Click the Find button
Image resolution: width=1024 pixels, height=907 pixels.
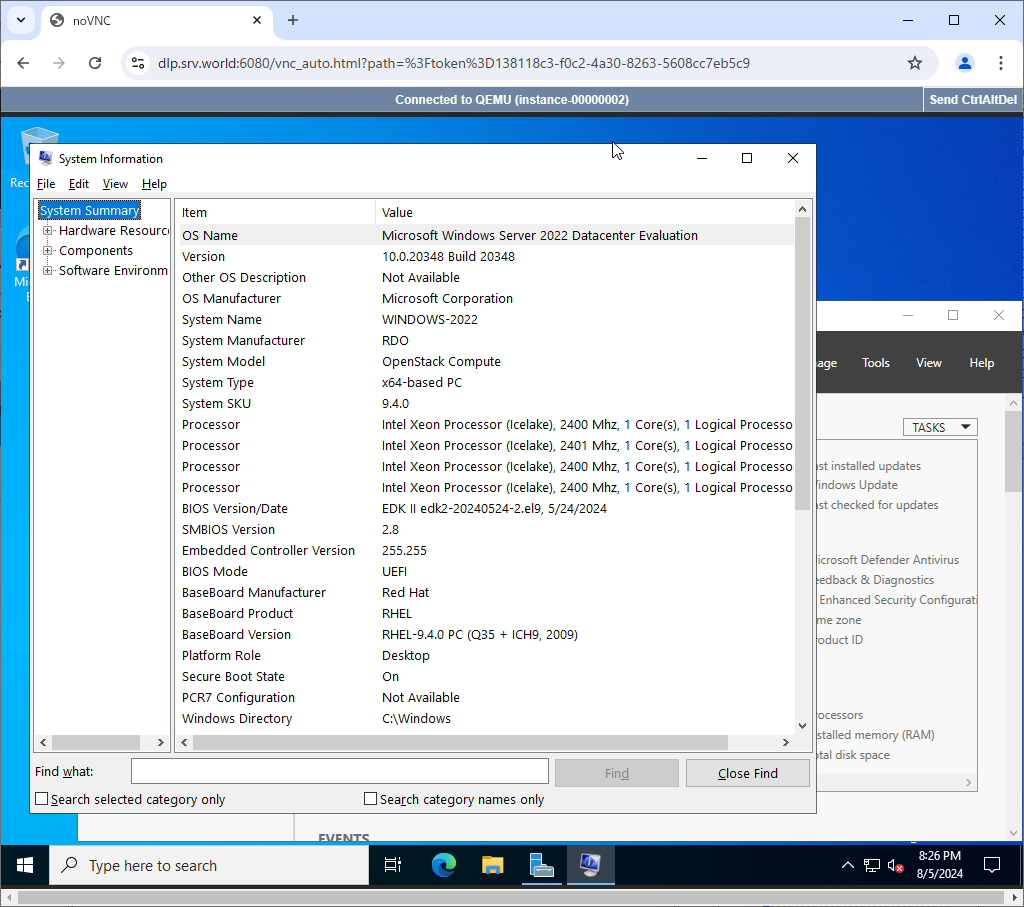tap(616, 773)
